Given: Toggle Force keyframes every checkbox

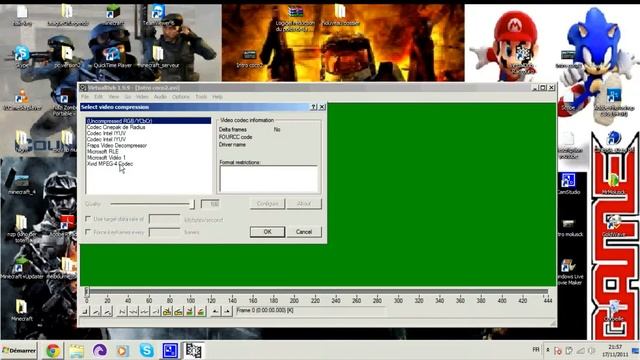Looking at the screenshot, I should pos(88,232).
